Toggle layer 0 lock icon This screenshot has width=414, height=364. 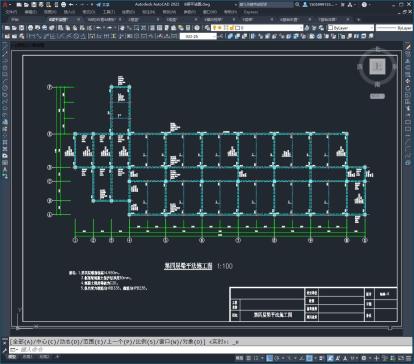[231, 28]
